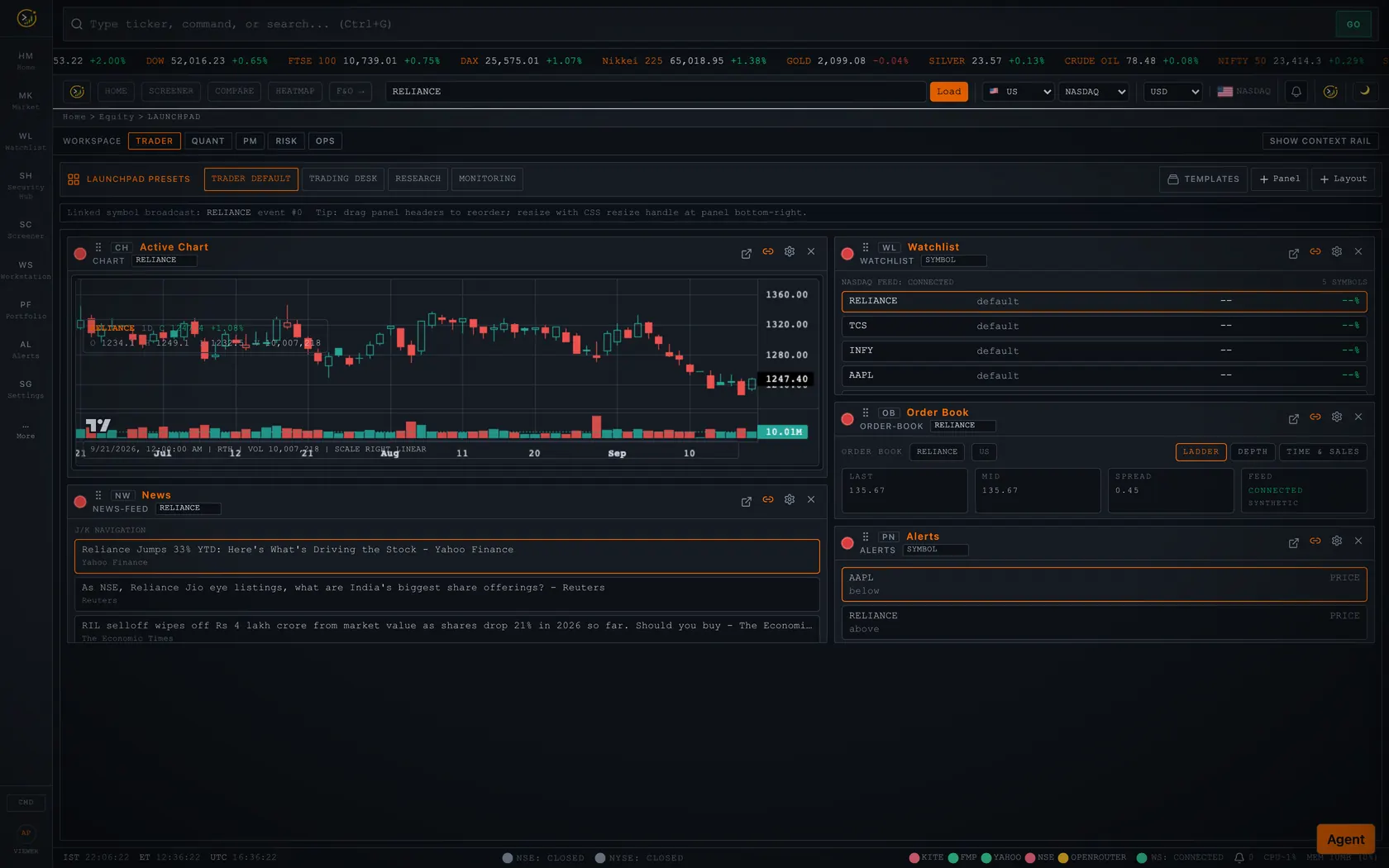Click the ticker symbol input RELIANCE
The width and height of the screenshot is (1389, 868).
(655, 92)
